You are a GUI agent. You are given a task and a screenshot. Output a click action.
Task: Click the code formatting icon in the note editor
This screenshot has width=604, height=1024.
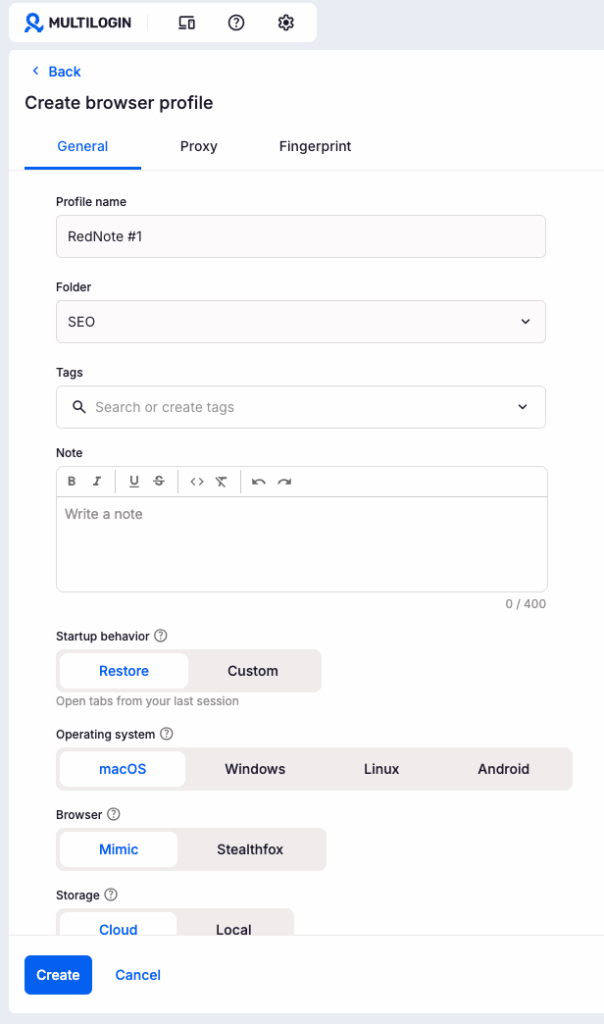[x=196, y=481]
